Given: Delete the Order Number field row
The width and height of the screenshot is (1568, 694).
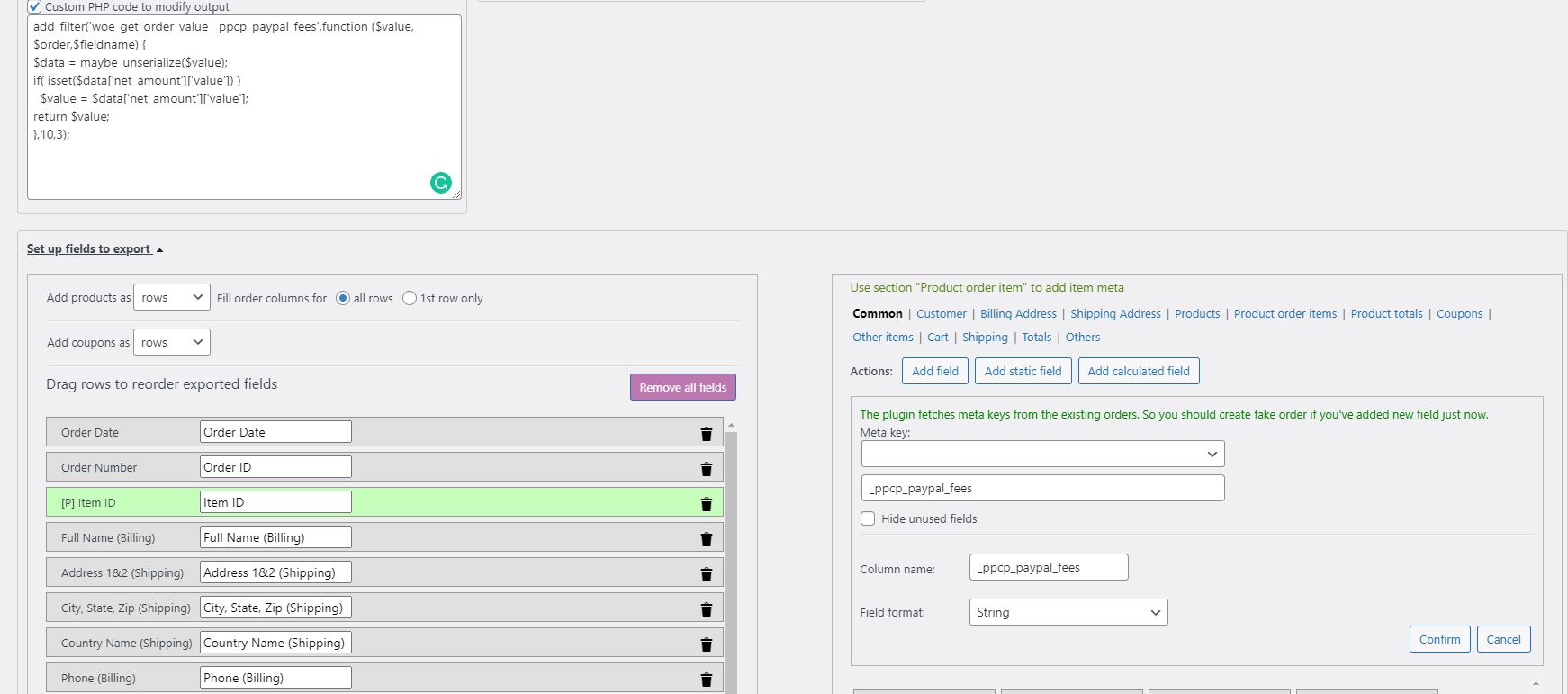Looking at the screenshot, I should [707, 469].
